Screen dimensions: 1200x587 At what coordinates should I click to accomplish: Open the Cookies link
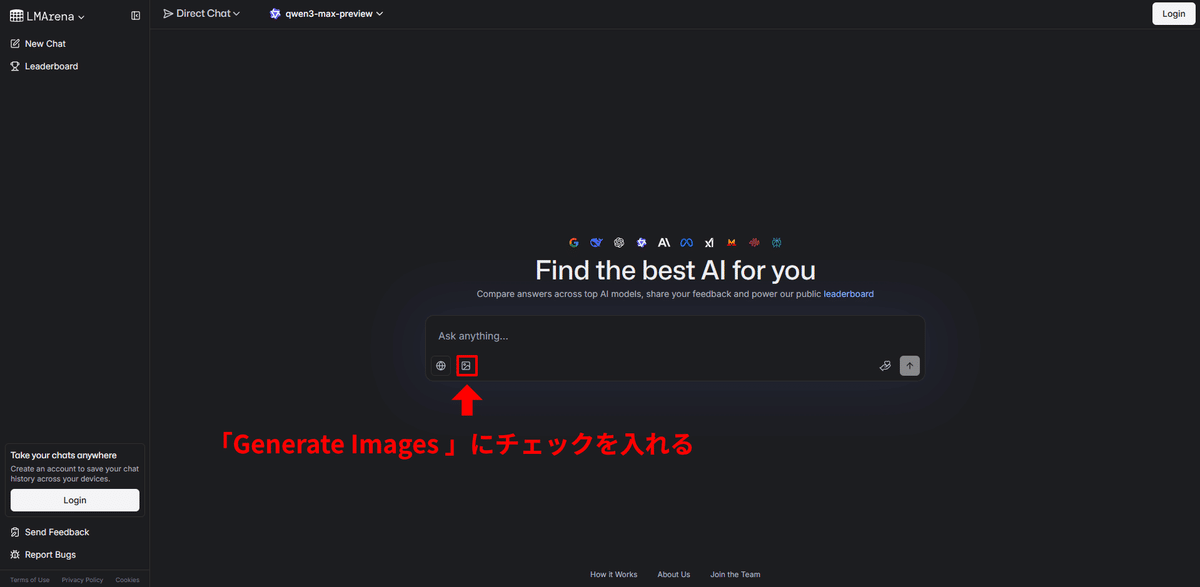[x=127, y=580]
